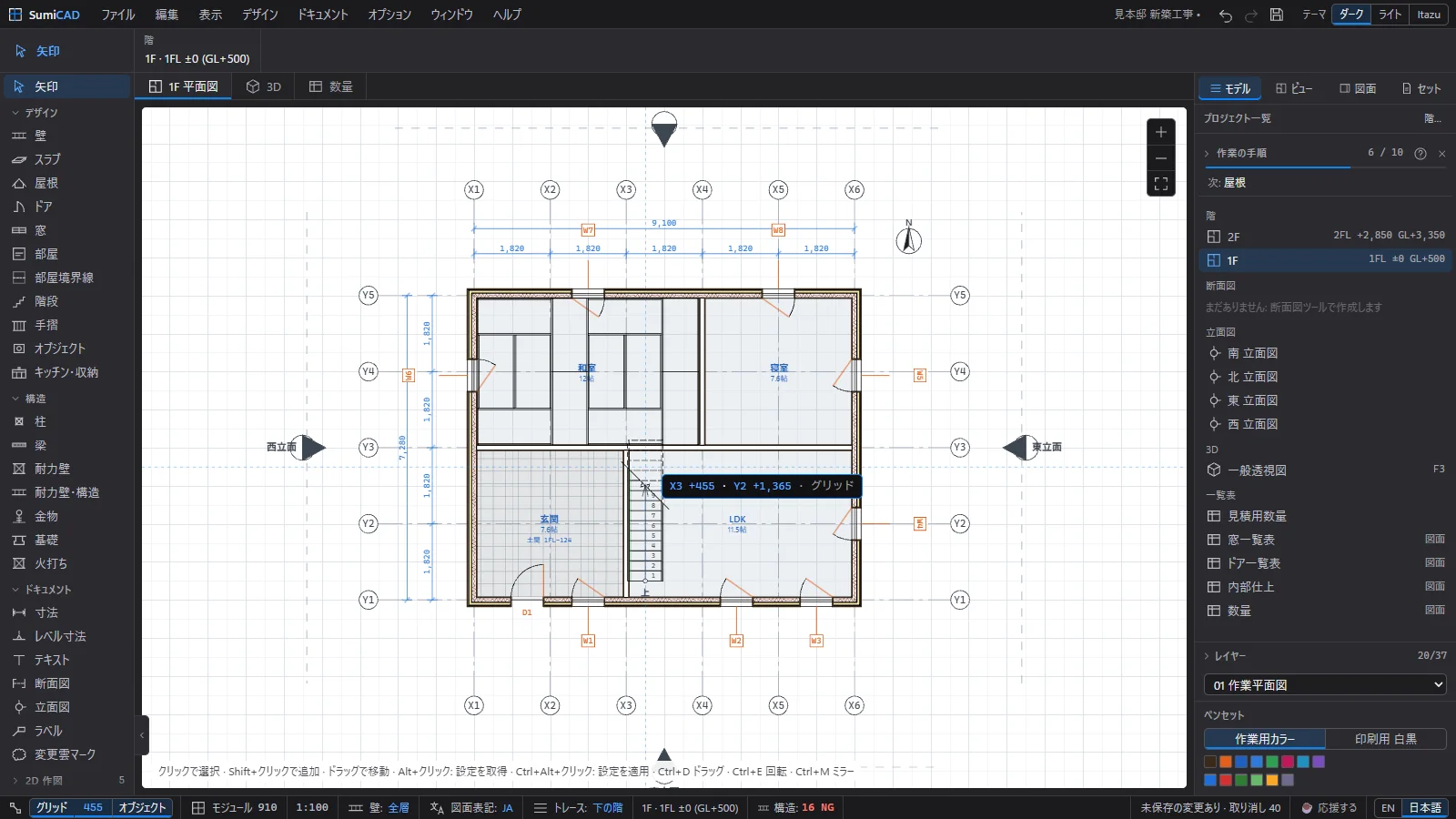Image resolution: width=1456 pixels, height=819 pixels.
Task: Switch to the 2F floor row
Action: [x=1325, y=237]
